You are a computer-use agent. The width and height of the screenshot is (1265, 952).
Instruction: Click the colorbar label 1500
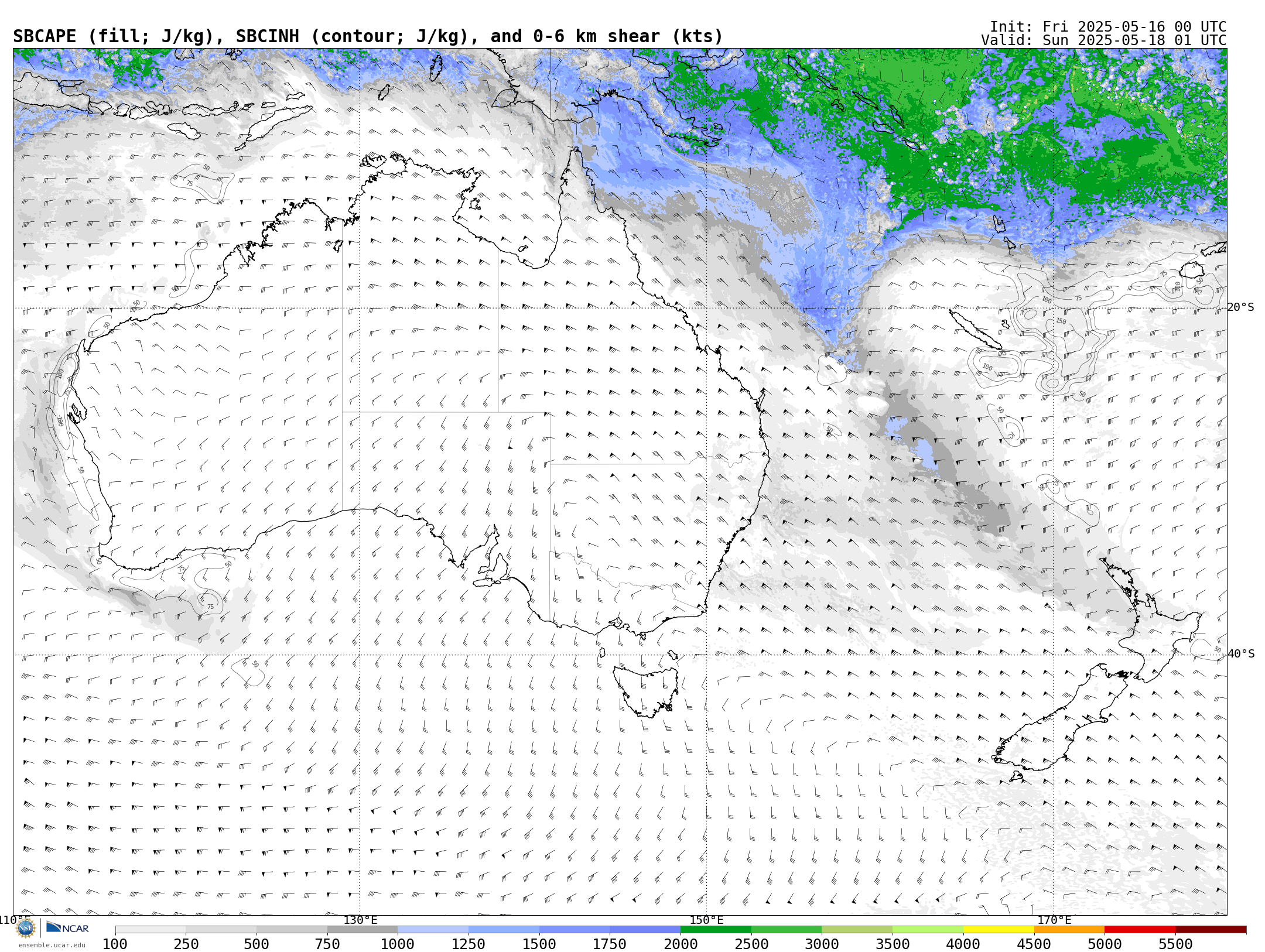click(x=539, y=944)
